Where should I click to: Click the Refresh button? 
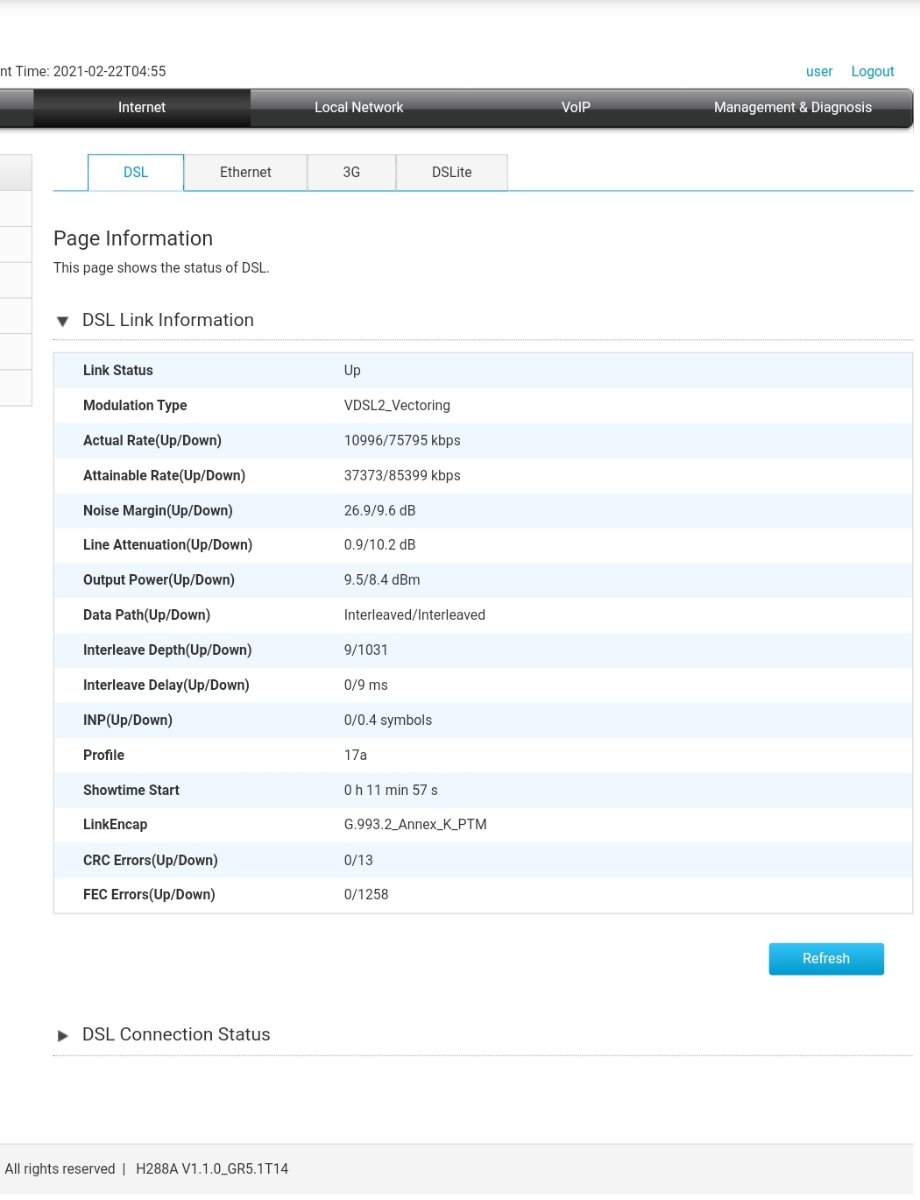point(826,959)
